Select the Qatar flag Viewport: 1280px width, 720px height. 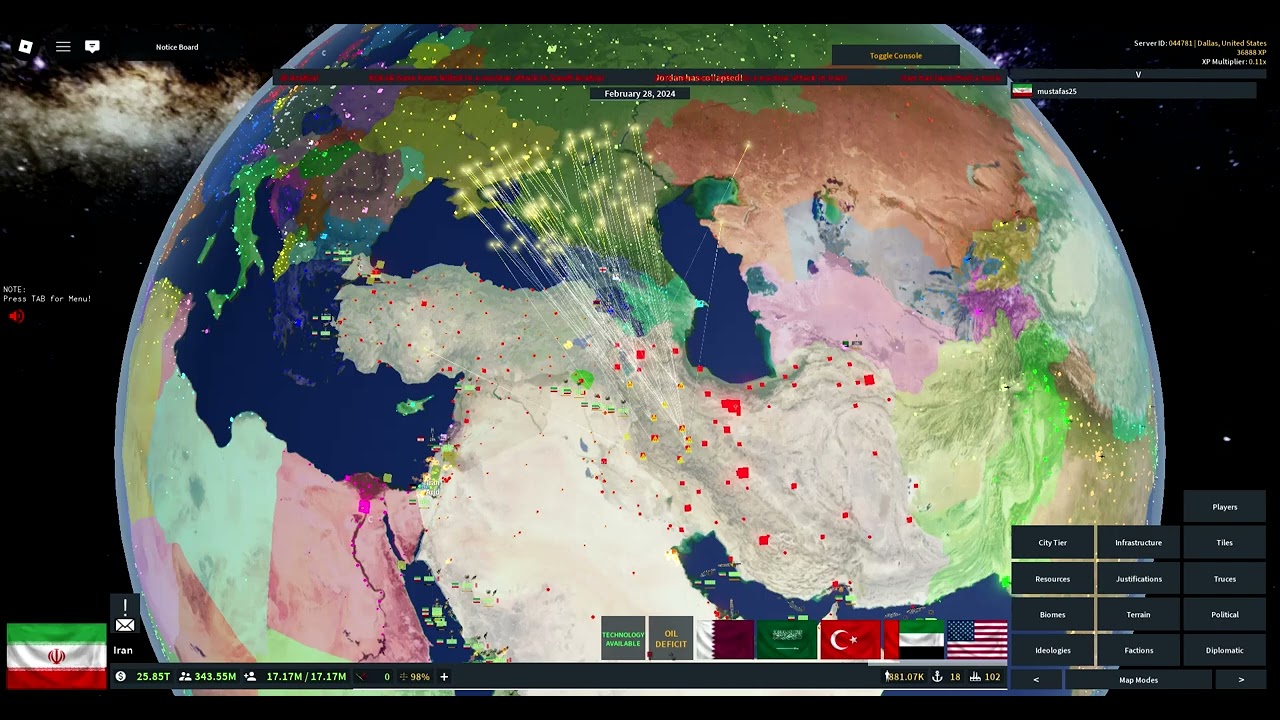pos(725,640)
